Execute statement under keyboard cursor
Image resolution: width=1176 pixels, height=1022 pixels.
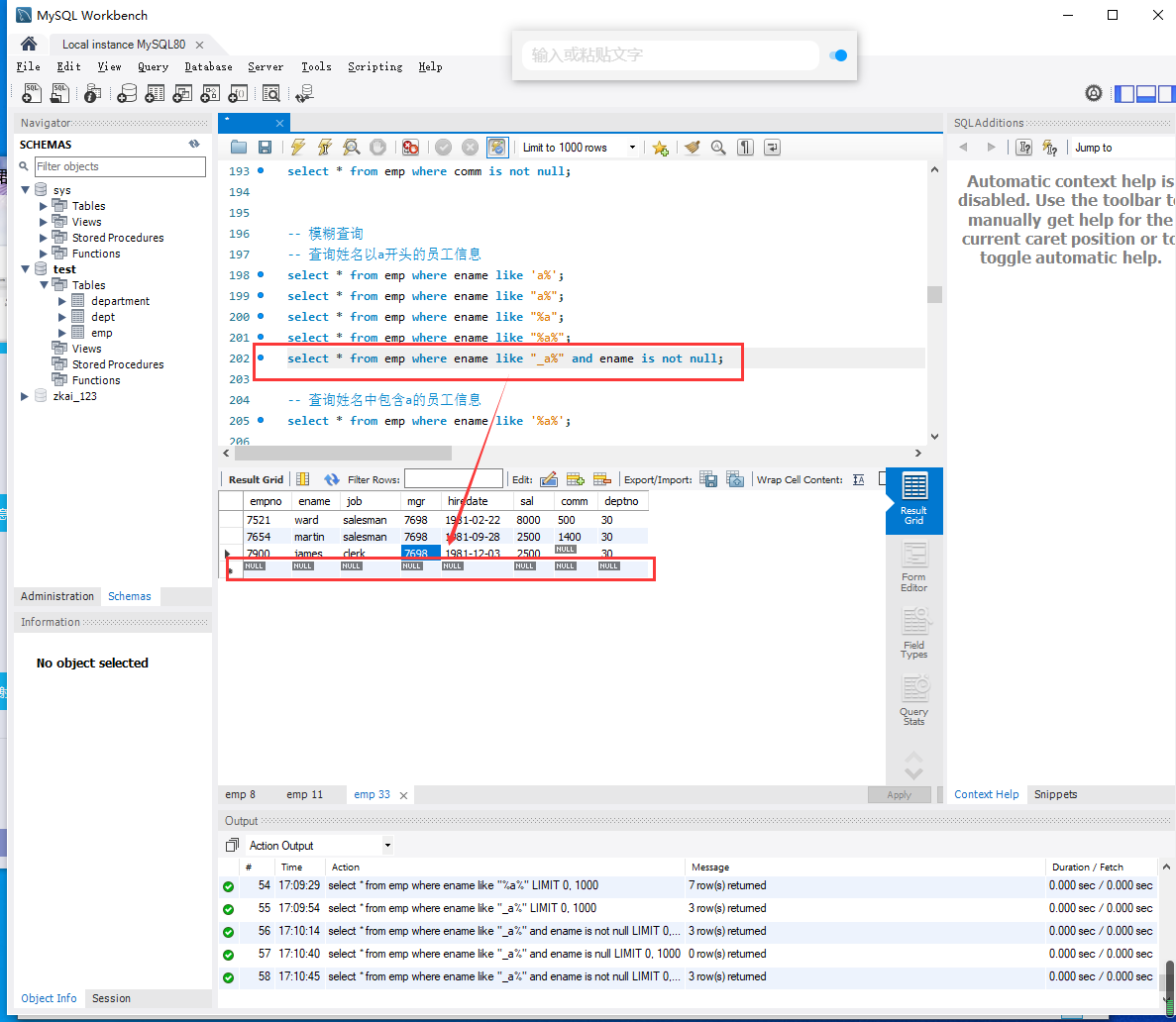(325, 148)
